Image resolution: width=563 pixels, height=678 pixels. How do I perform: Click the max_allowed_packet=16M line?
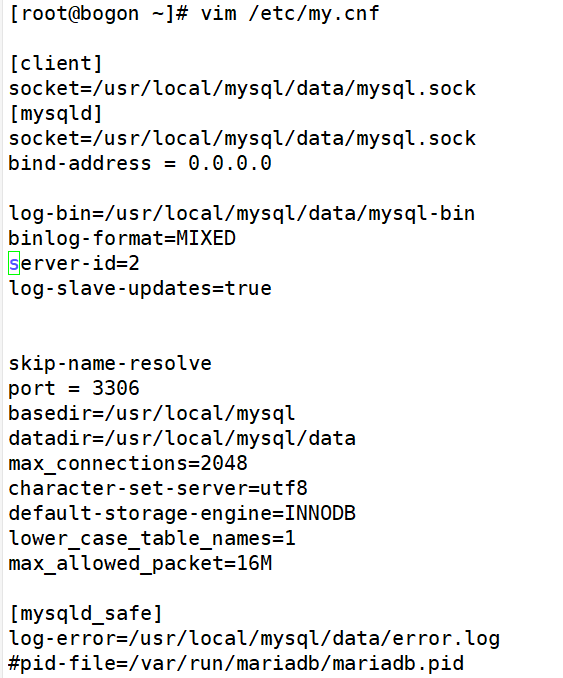point(140,564)
